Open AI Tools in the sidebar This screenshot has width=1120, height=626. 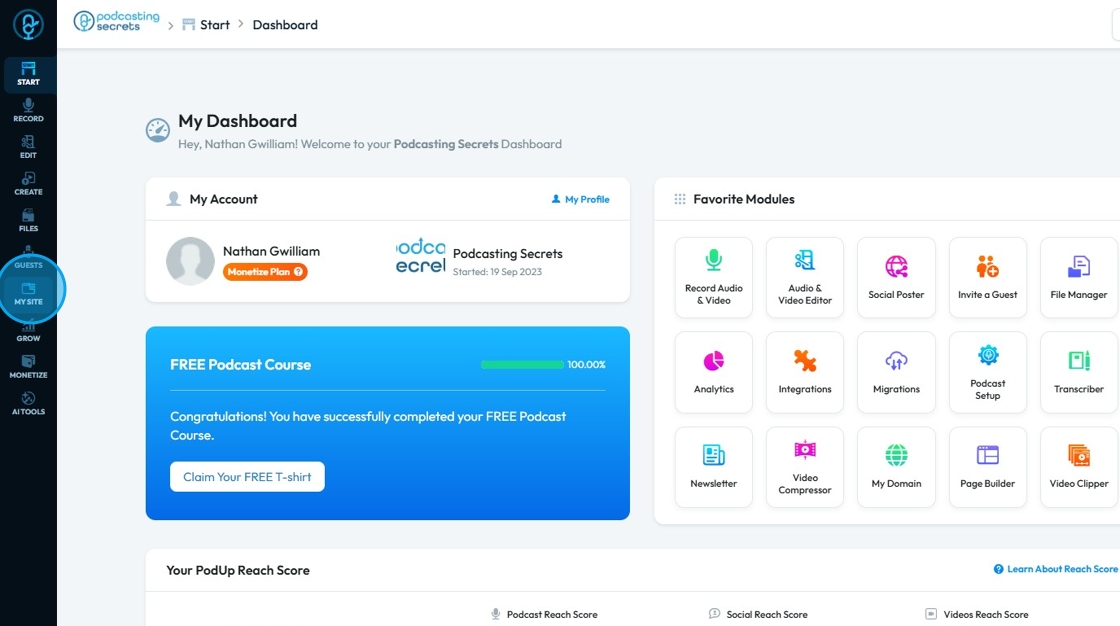pyautogui.click(x=29, y=404)
